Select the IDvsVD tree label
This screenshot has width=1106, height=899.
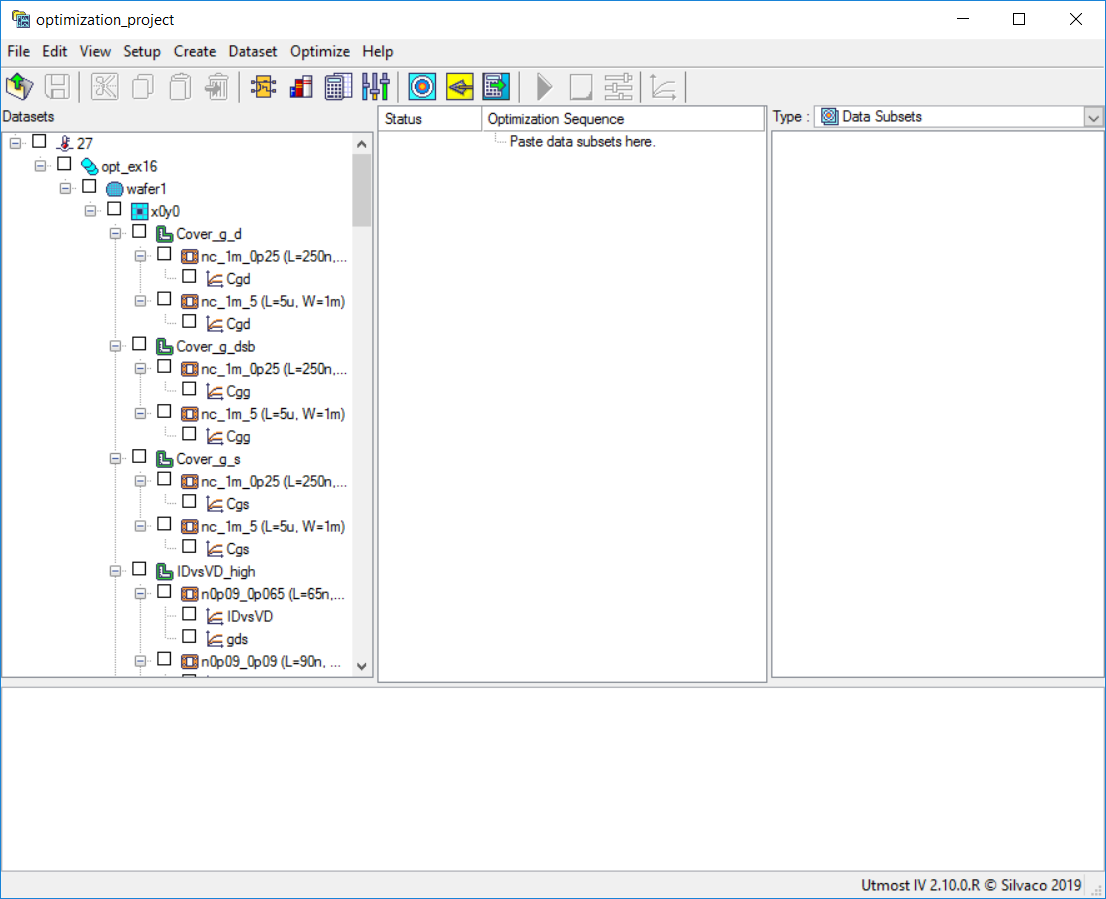[x=250, y=616]
